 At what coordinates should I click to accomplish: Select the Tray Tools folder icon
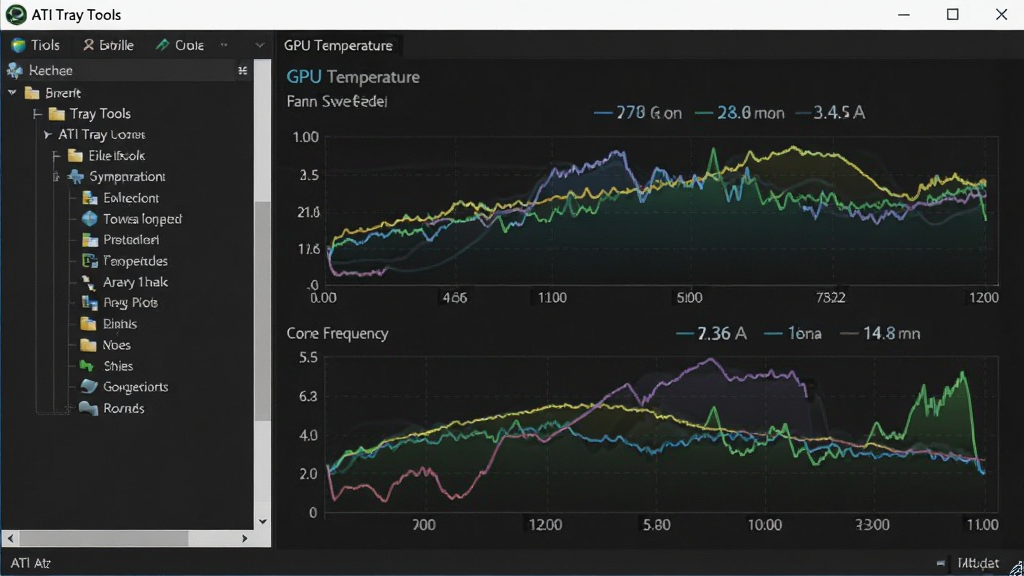(57, 114)
